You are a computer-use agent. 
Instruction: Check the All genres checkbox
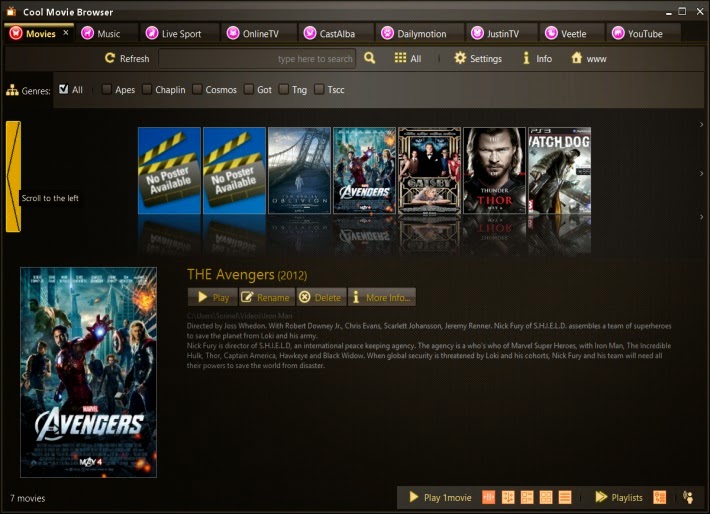[63, 89]
